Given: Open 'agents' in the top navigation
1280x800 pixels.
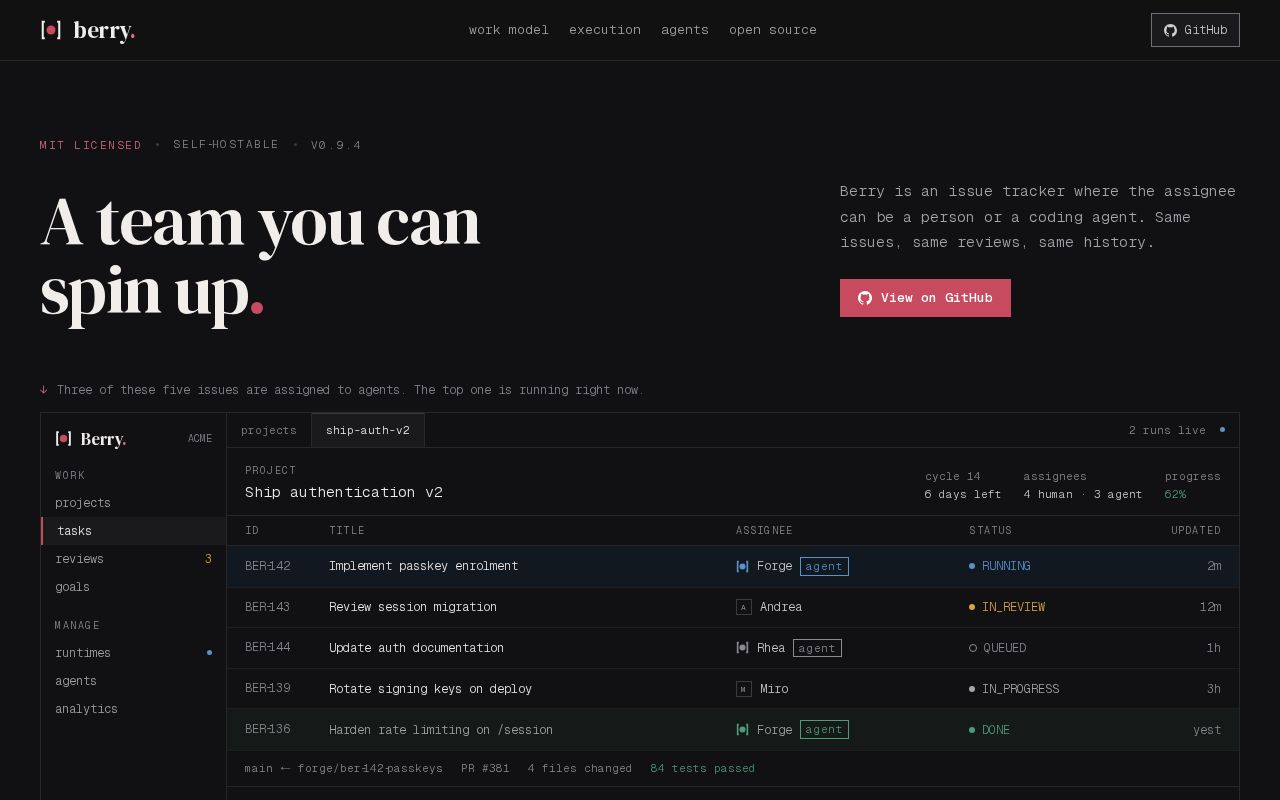Looking at the screenshot, I should click(x=685, y=30).
